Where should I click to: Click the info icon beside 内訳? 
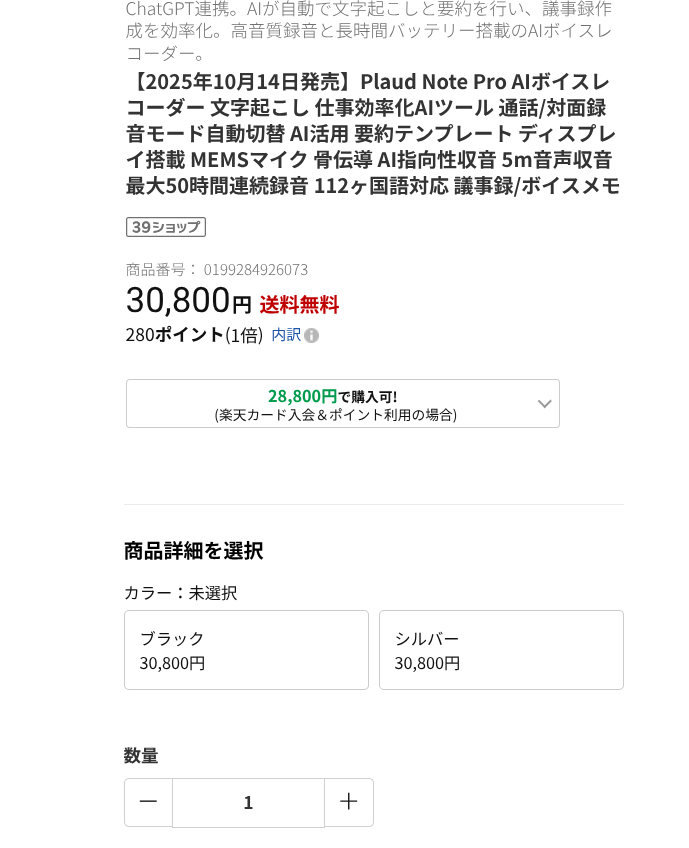312,336
